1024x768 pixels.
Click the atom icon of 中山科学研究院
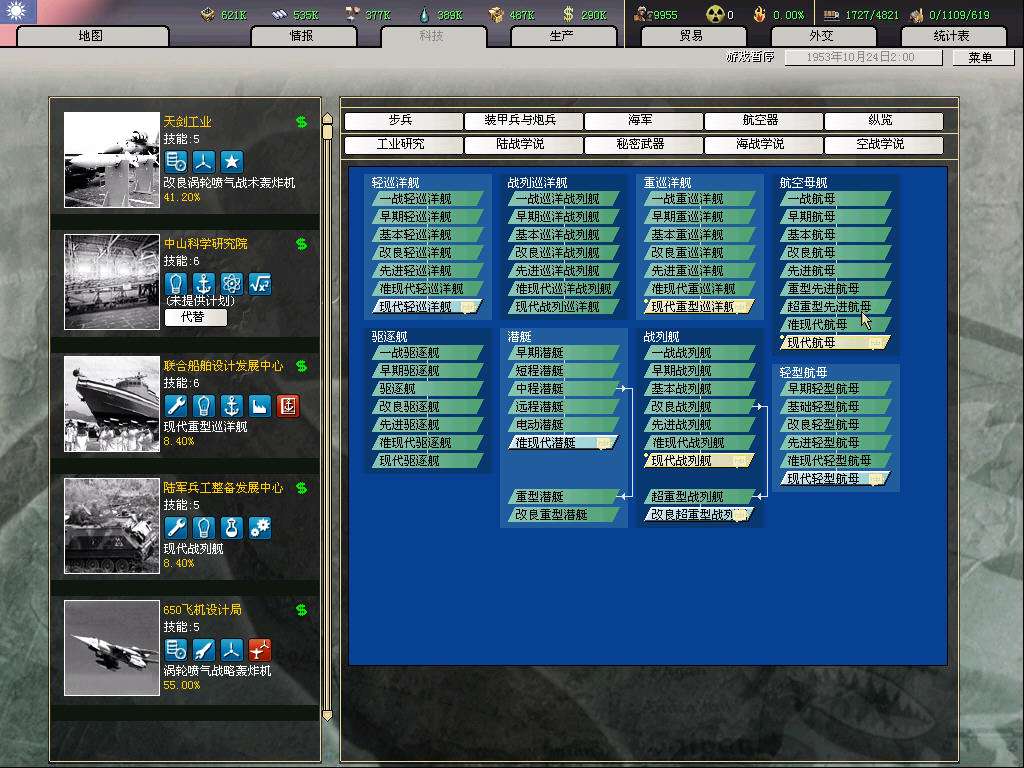pyautogui.click(x=232, y=284)
